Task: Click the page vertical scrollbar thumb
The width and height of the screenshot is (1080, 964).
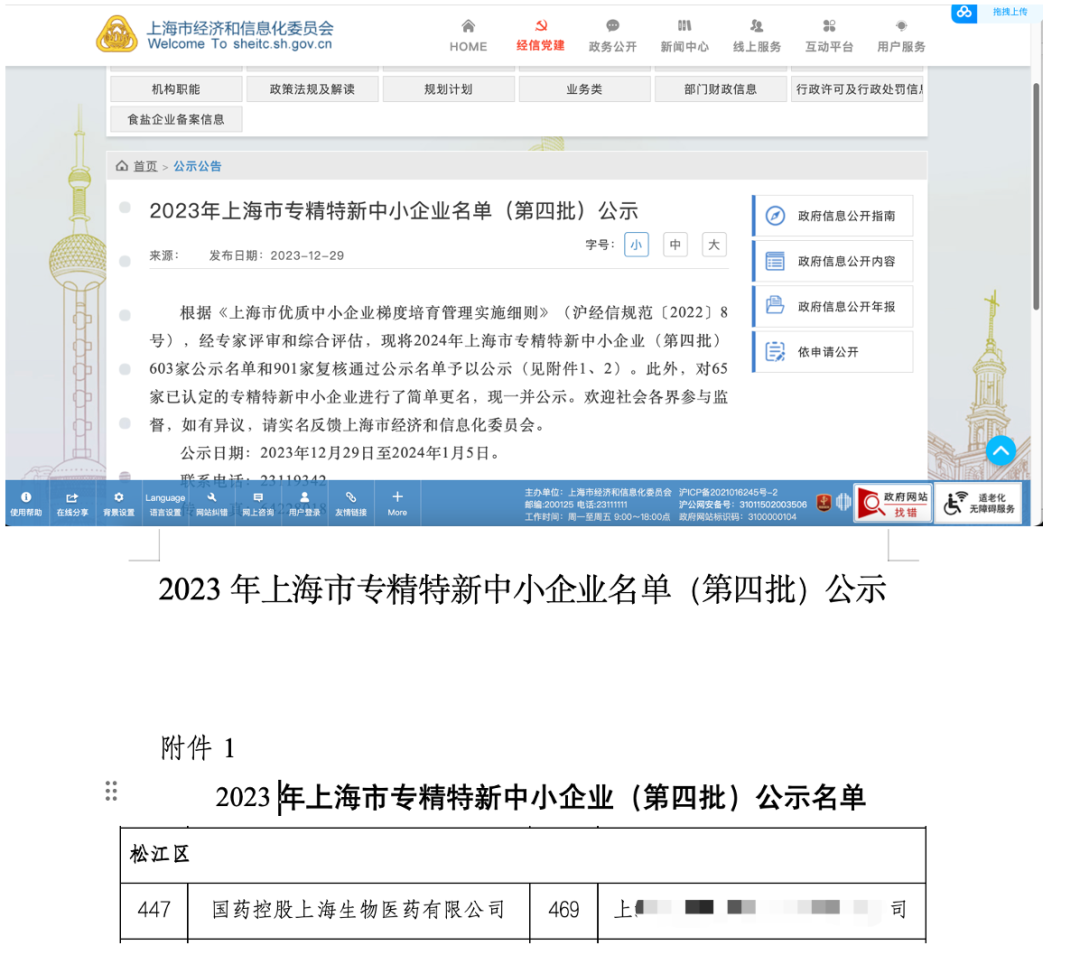Action: [x=1036, y=196]
